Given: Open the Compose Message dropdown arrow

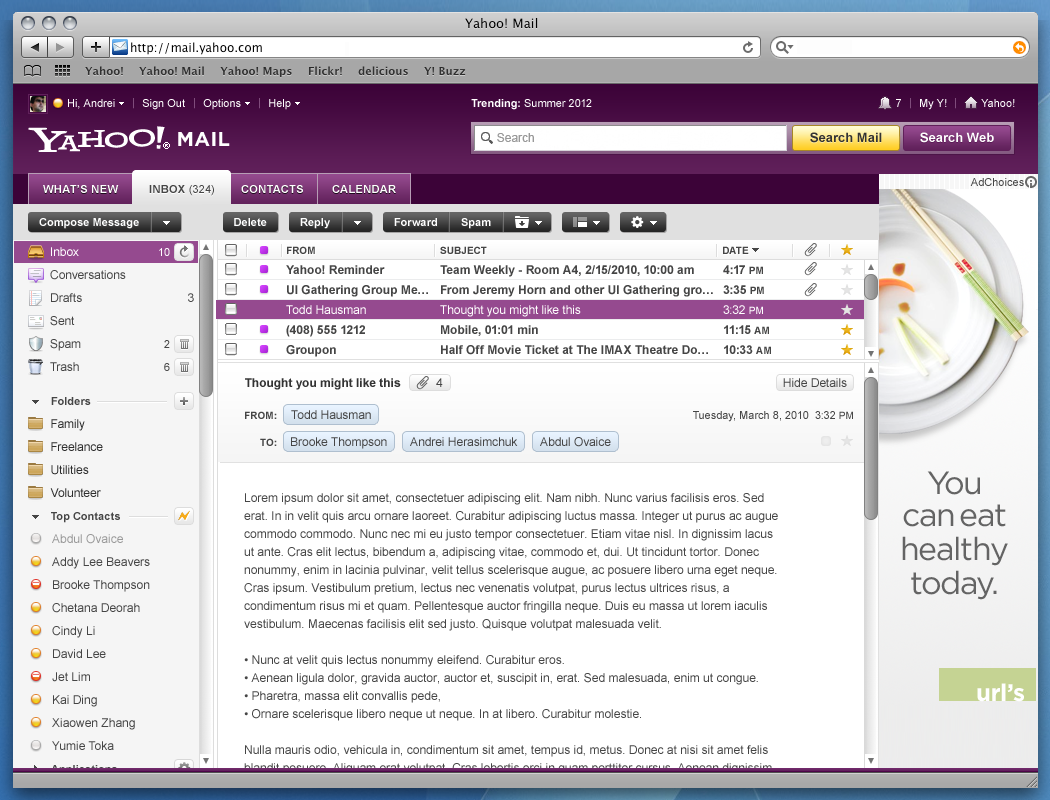Looking at the screenshot, I should (167, 222).
